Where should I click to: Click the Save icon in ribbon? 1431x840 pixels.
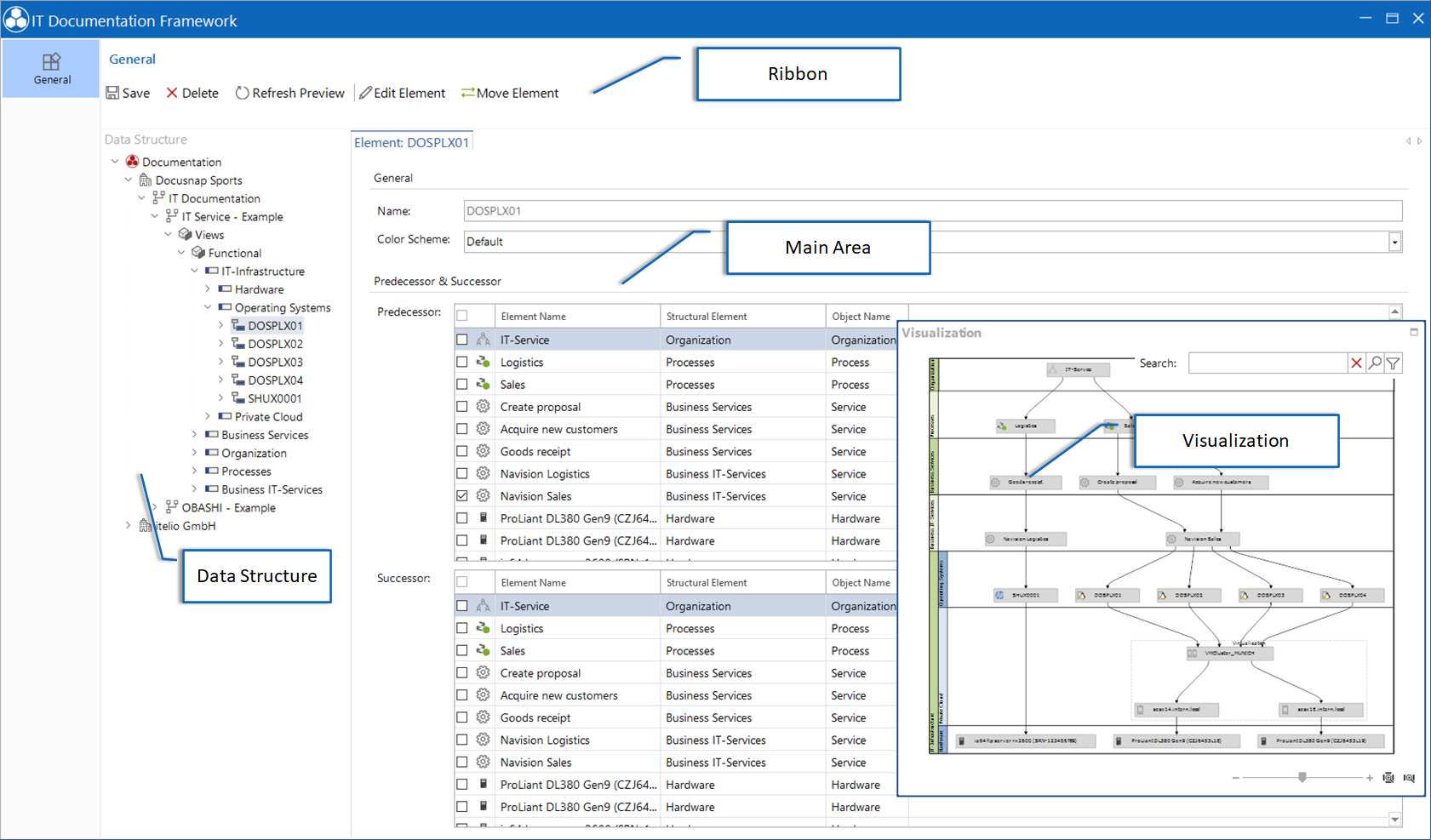(x=112, y=93)
